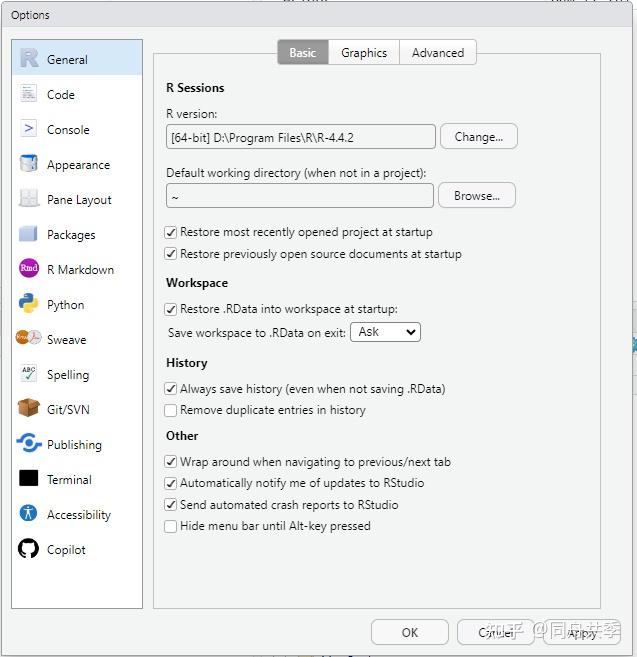Enable Remove duplicate entries in history

pyautogui.click(x=171, y=410)
